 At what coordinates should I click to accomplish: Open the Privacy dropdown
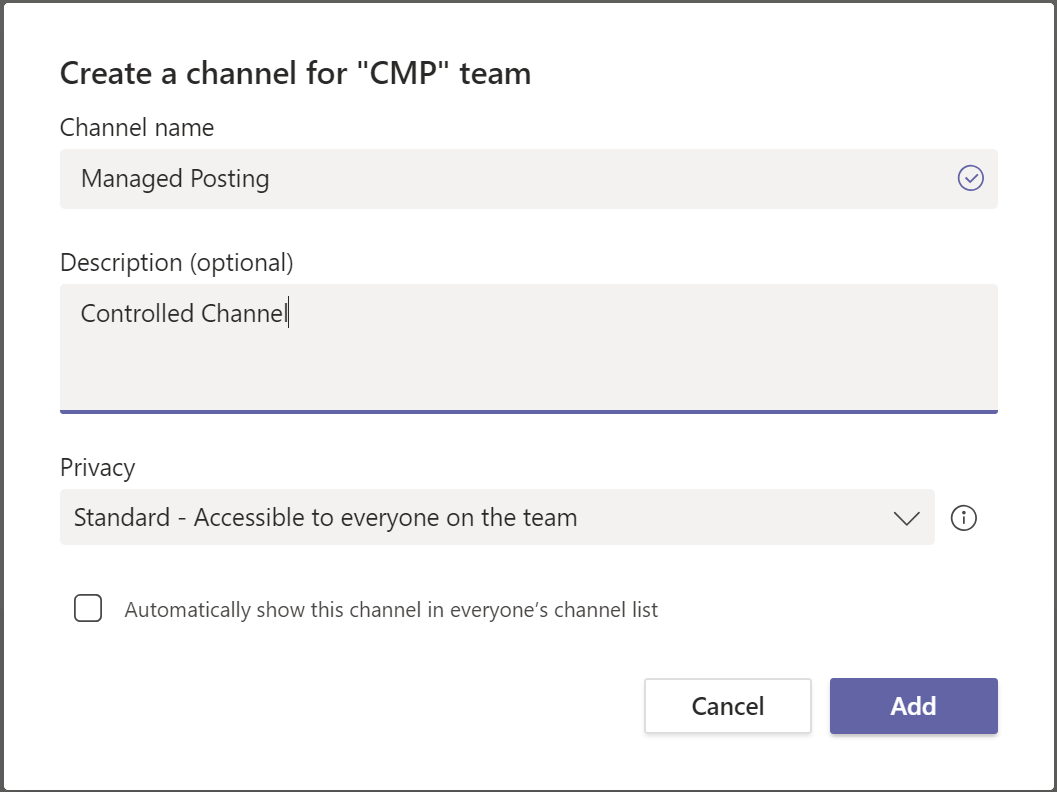pyautogui.click(x=496, y=517)
